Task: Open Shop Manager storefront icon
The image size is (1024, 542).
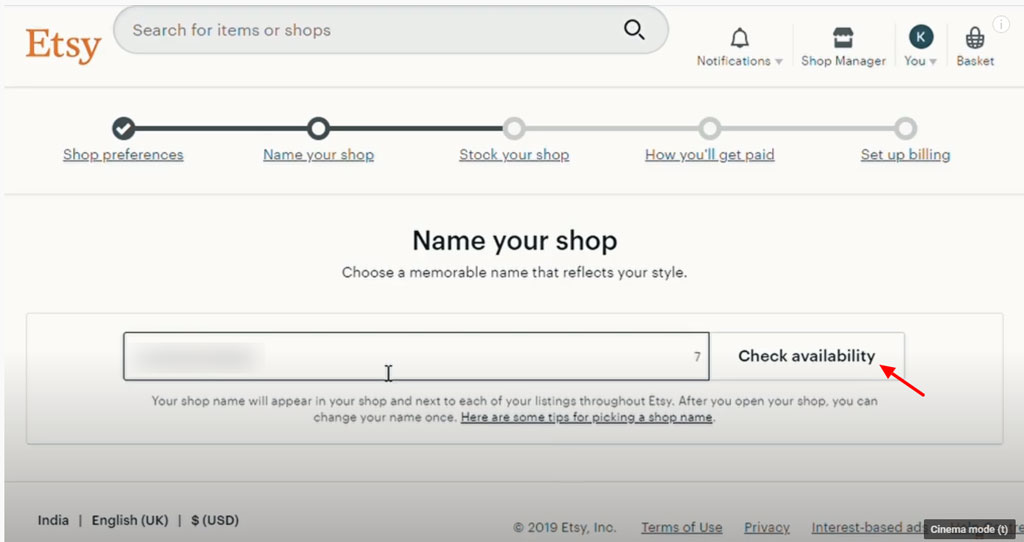Action: tap(843, 38)
